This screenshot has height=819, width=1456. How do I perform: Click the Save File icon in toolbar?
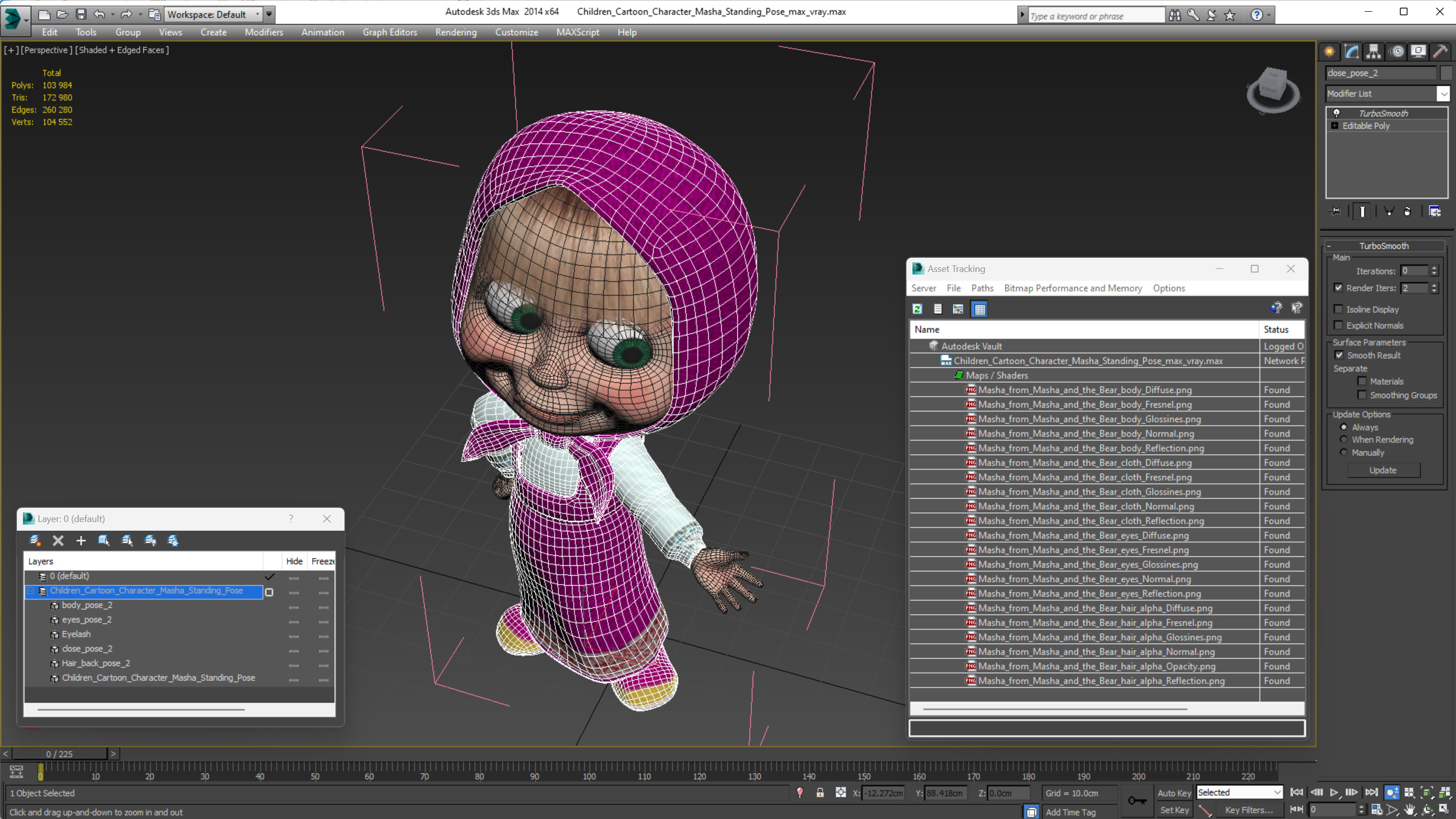(x=81, y=14)
